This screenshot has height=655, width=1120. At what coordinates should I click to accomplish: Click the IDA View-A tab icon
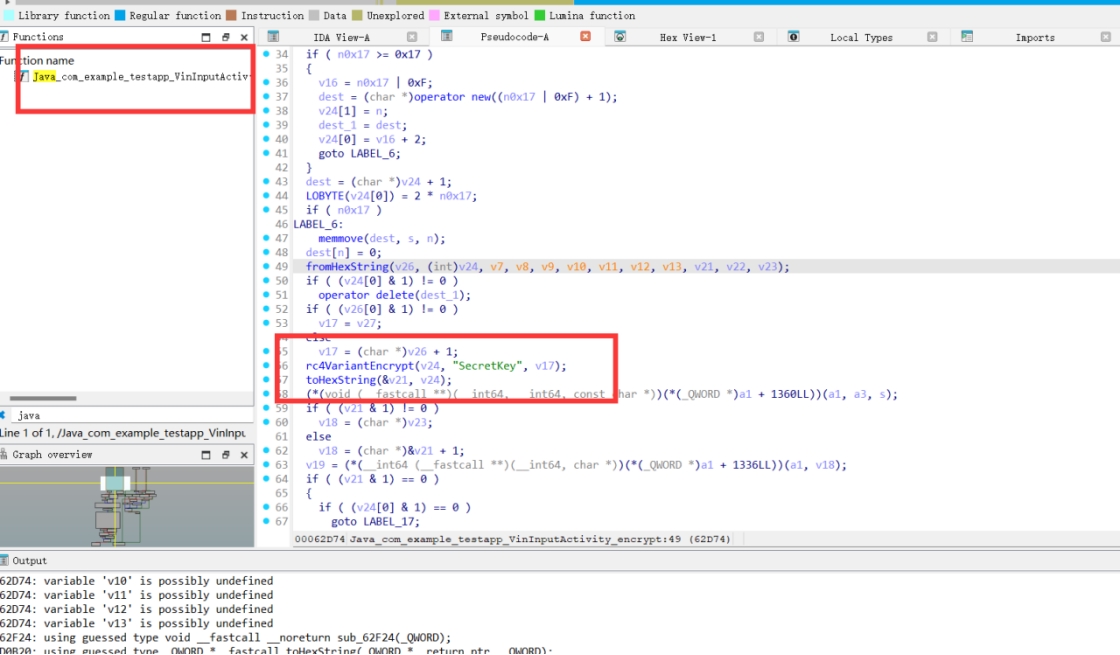click(x=272, y=36)
